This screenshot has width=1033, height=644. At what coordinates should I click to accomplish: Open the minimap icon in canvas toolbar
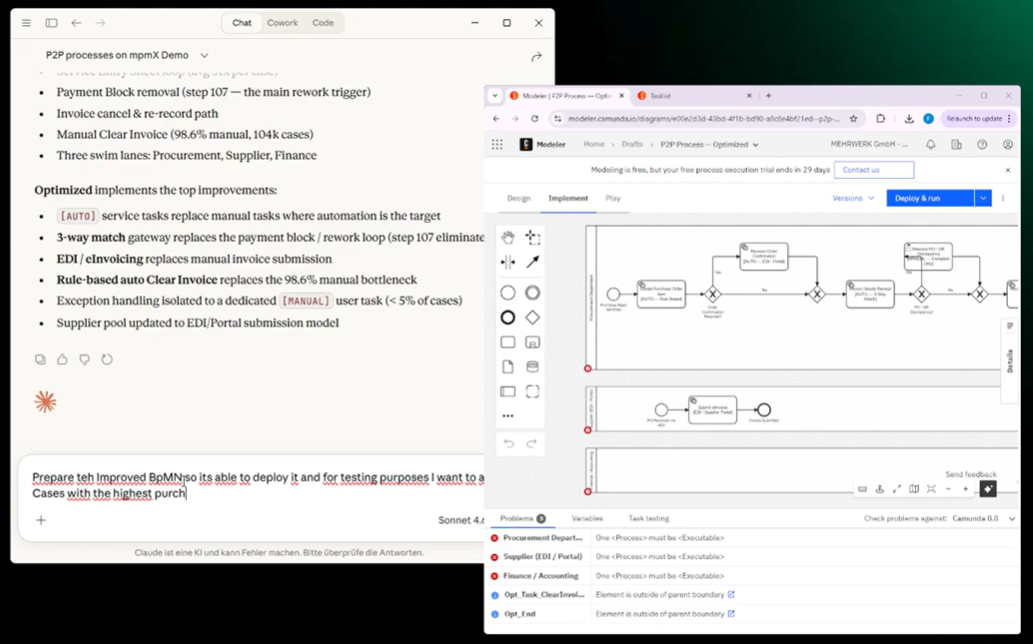(914, 489)
